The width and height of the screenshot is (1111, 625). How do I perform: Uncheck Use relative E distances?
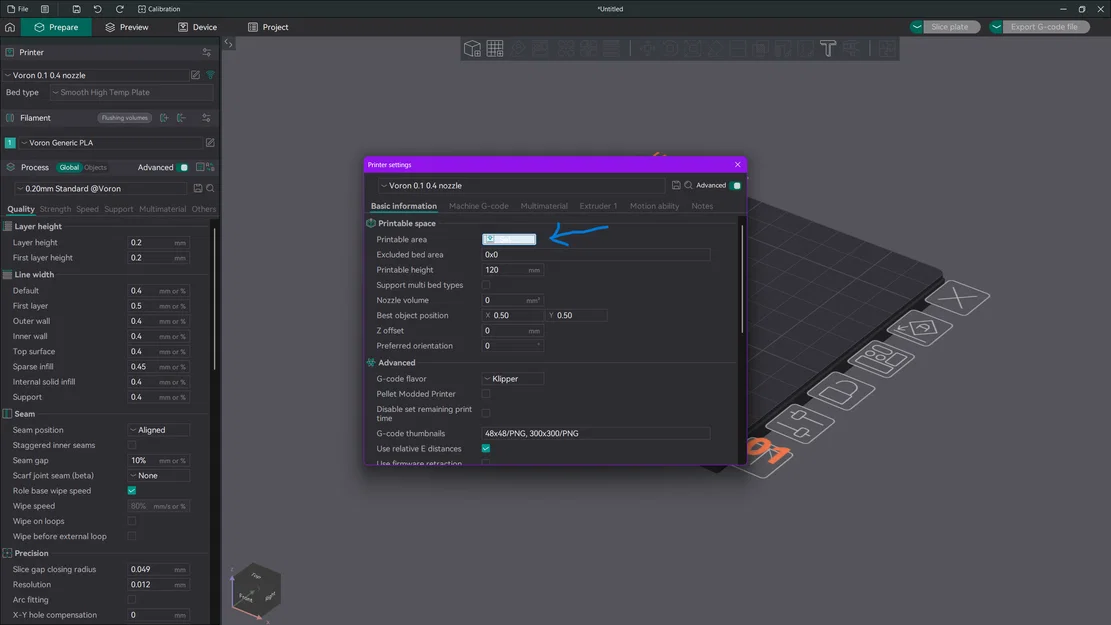click(486, 449)
